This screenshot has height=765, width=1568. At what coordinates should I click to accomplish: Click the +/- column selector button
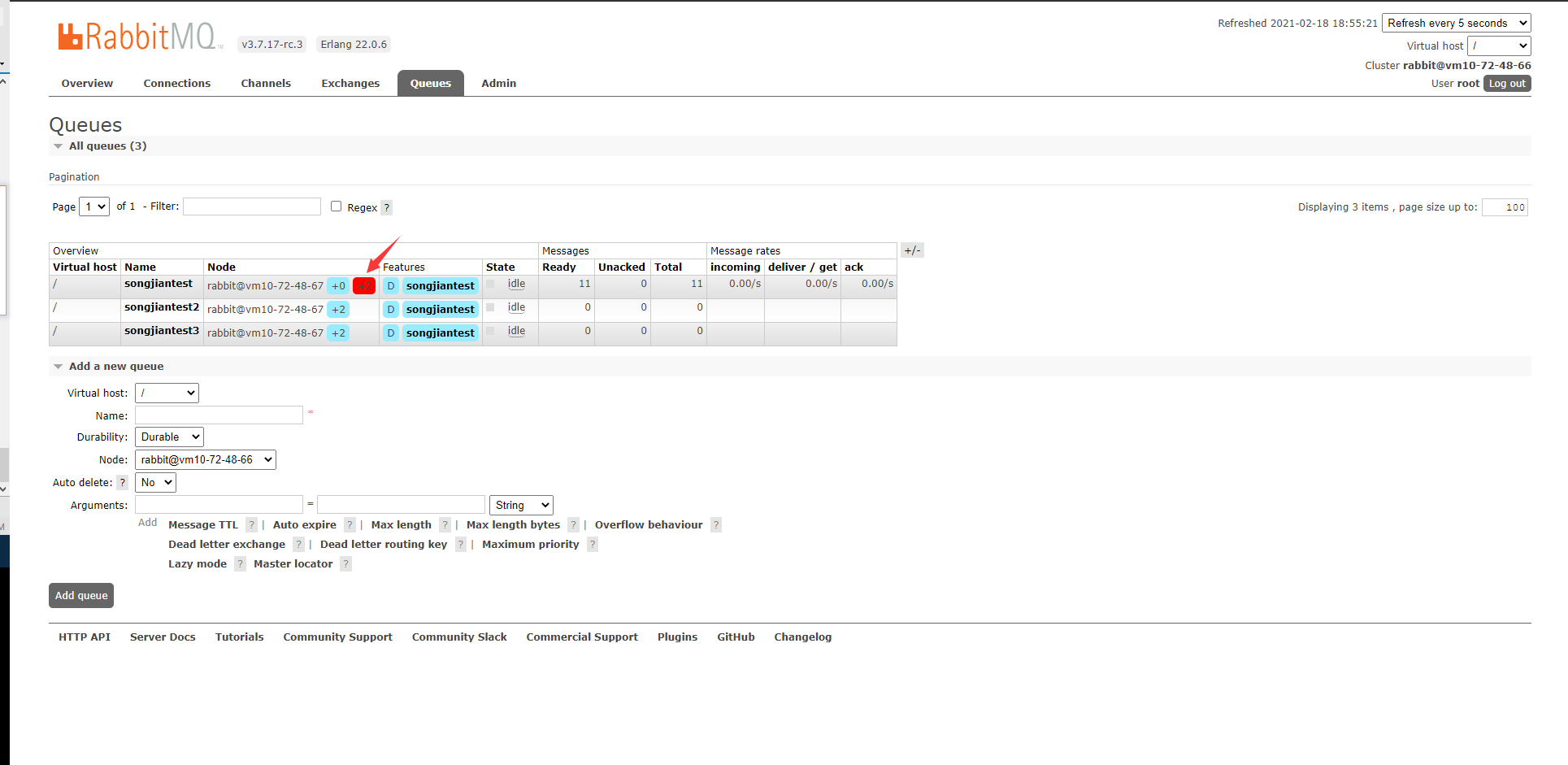[x=912, y=250]
